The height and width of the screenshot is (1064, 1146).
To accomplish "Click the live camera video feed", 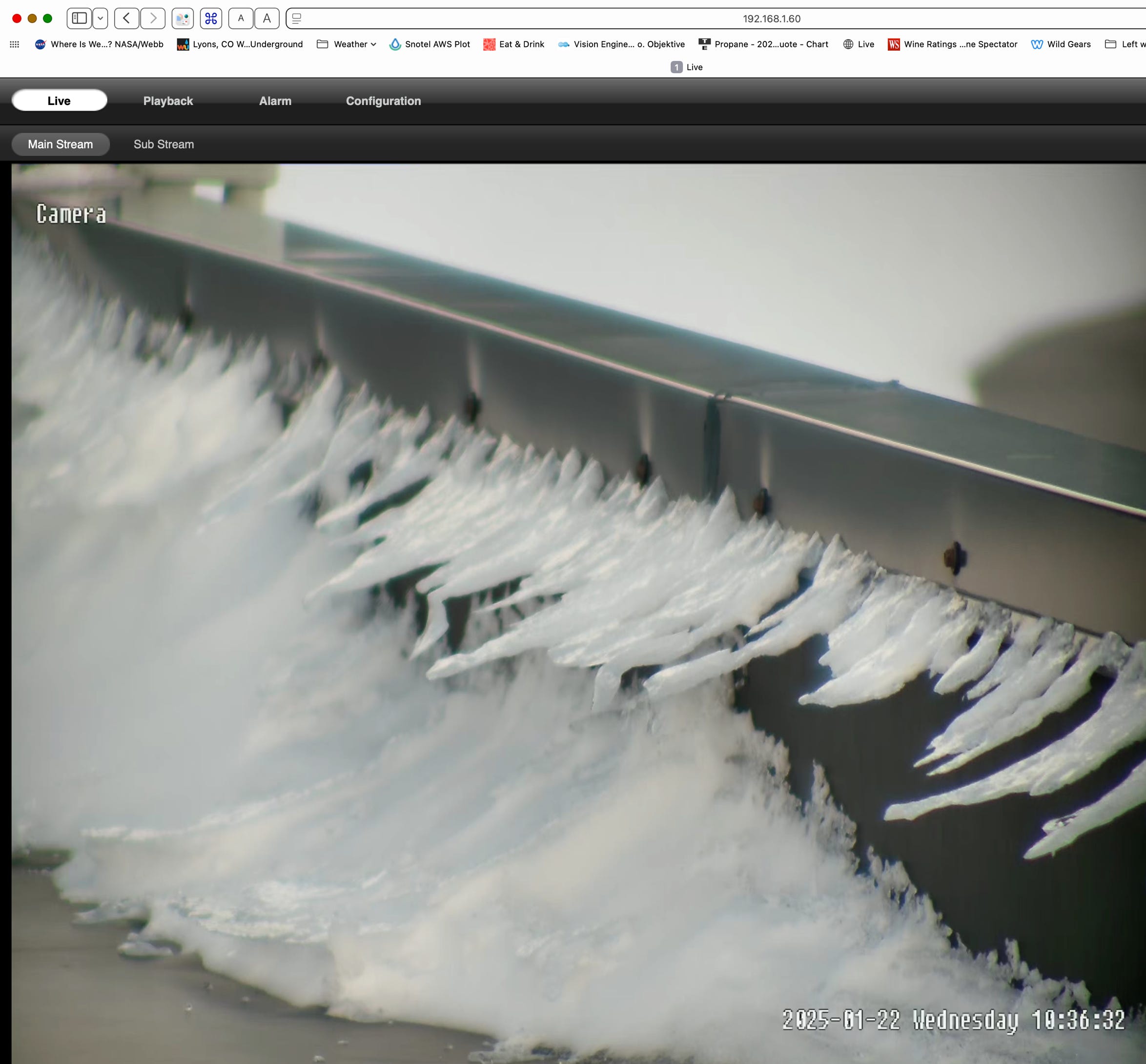I will (x=578, y=614).
